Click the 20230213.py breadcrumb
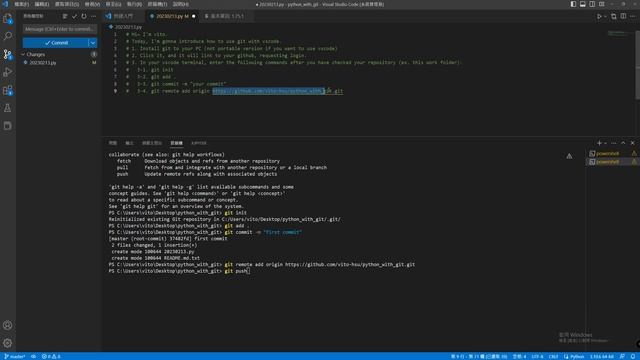The height and width of the screenshot is (360, 640). [126, 27]
